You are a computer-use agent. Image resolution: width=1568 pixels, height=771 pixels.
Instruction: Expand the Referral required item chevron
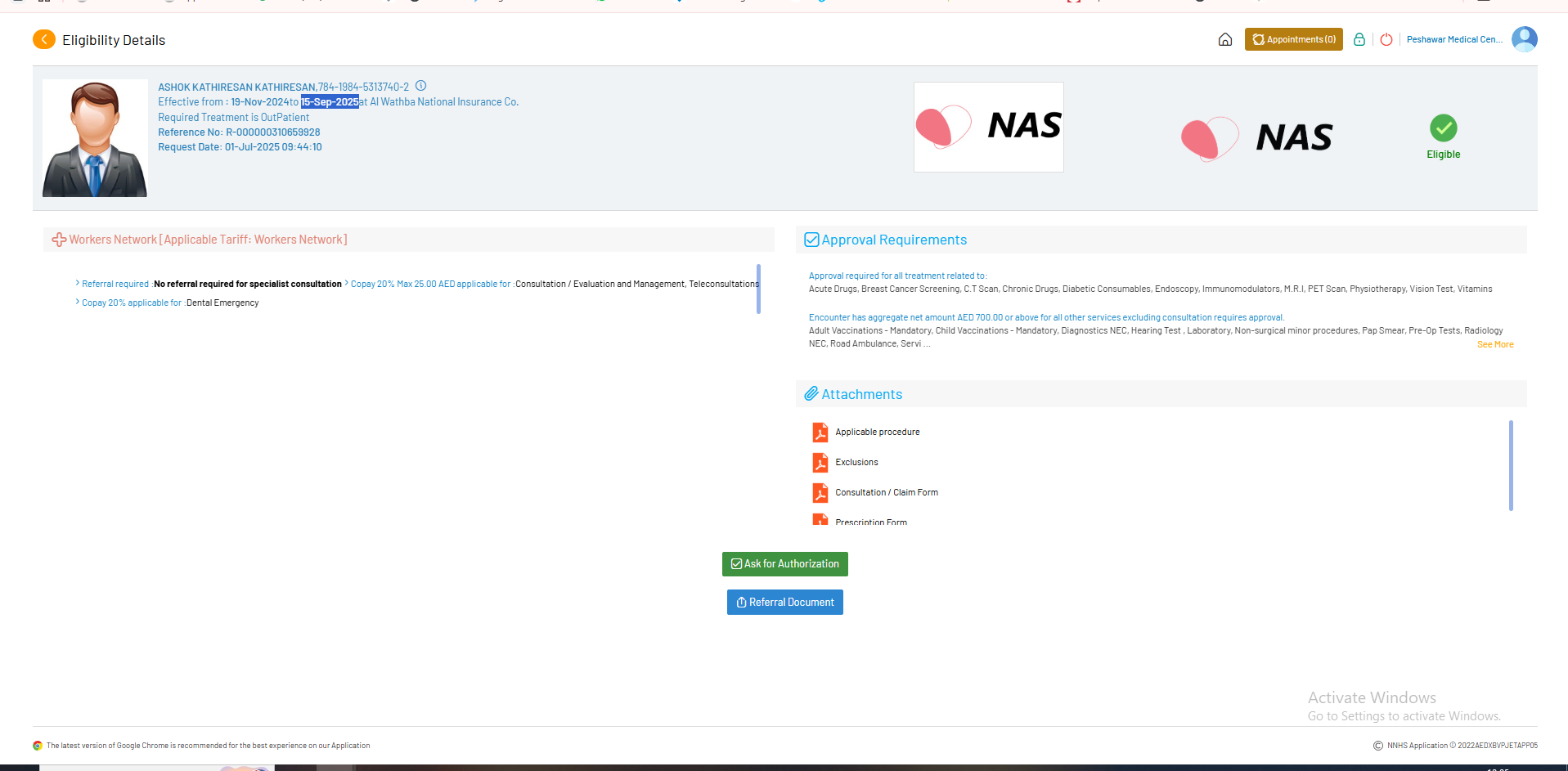(78, 283)
